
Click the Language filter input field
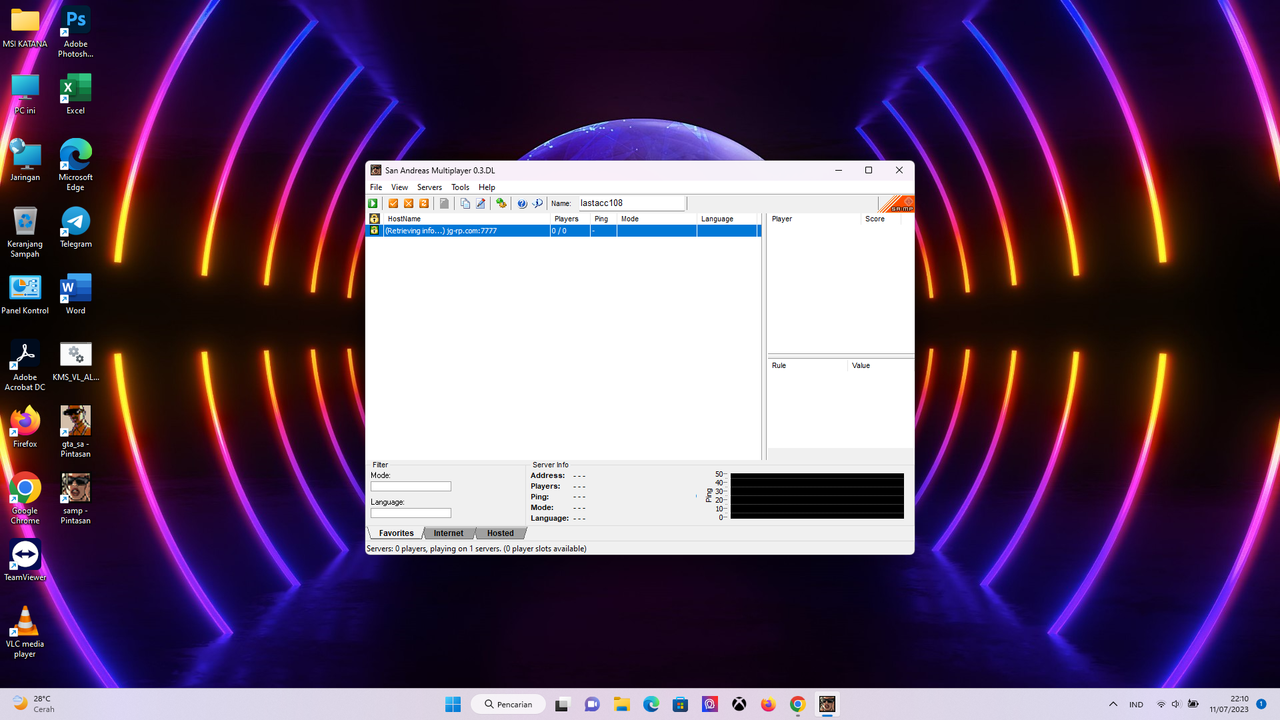point(411,513)
